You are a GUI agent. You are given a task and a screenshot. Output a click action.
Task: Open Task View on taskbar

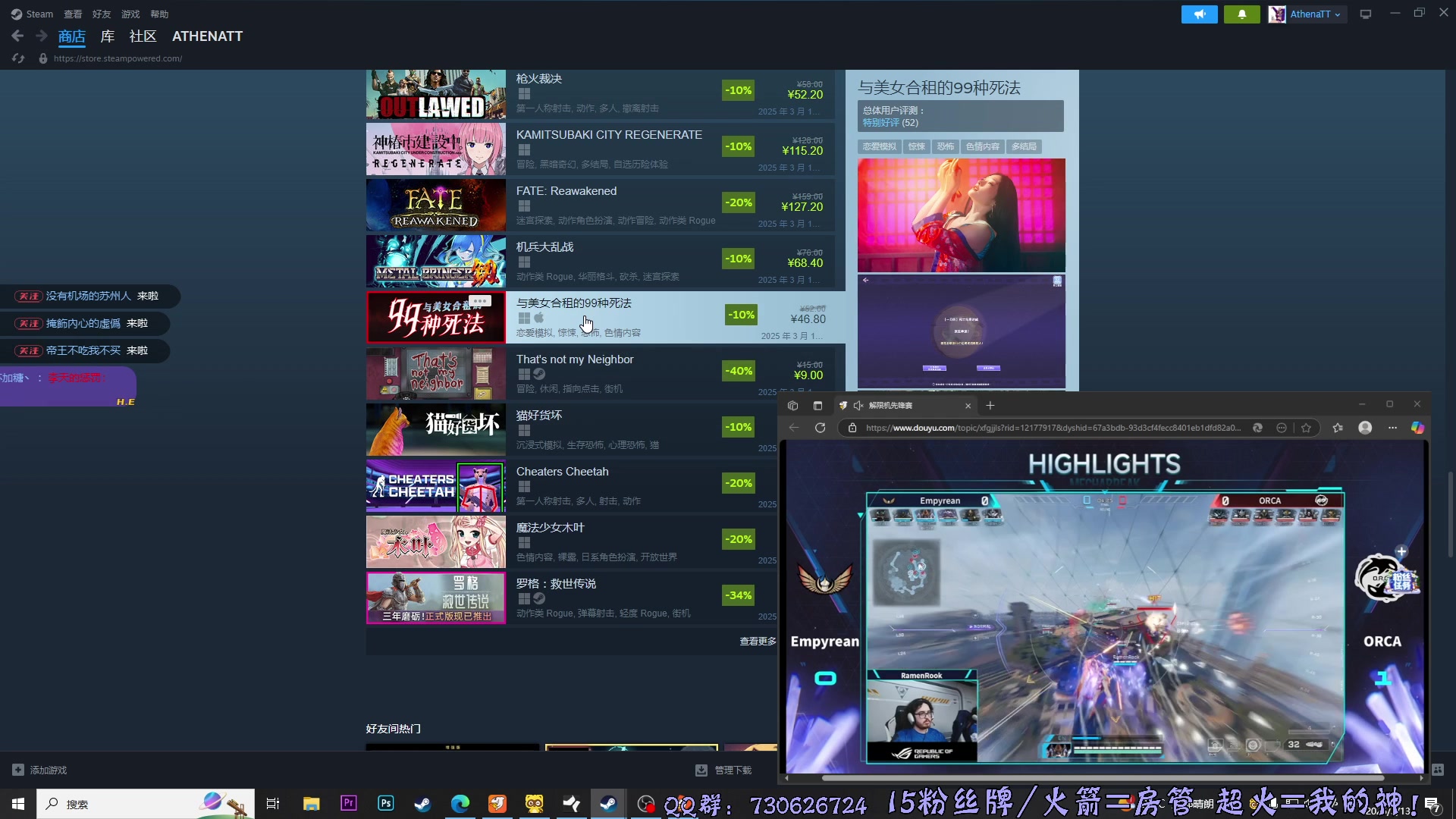tap(273, 804)
